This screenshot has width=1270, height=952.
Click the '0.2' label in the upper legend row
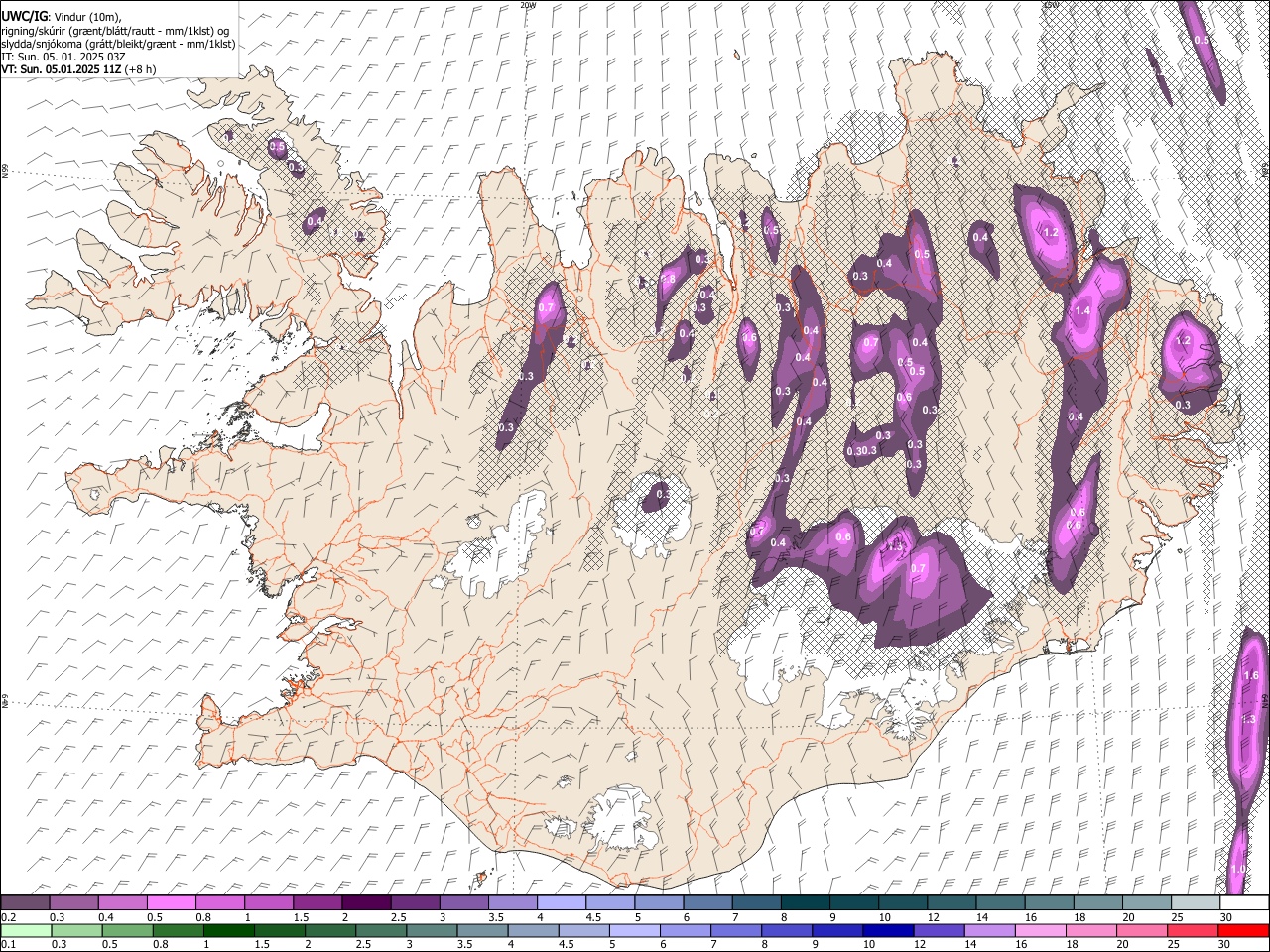point(8,917)
